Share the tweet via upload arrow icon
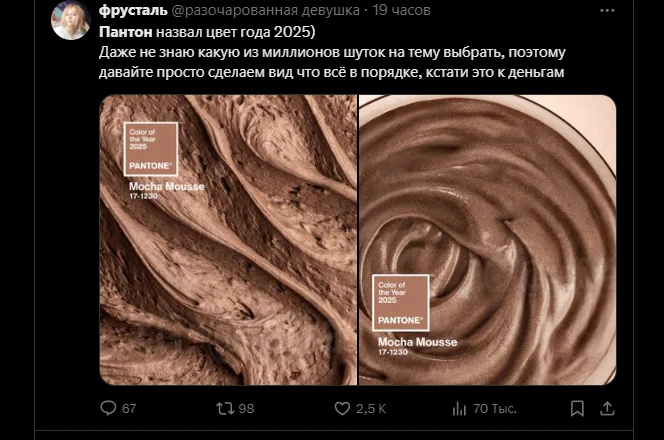This screenshot has width=664, height=440. (x=607, y=408)
